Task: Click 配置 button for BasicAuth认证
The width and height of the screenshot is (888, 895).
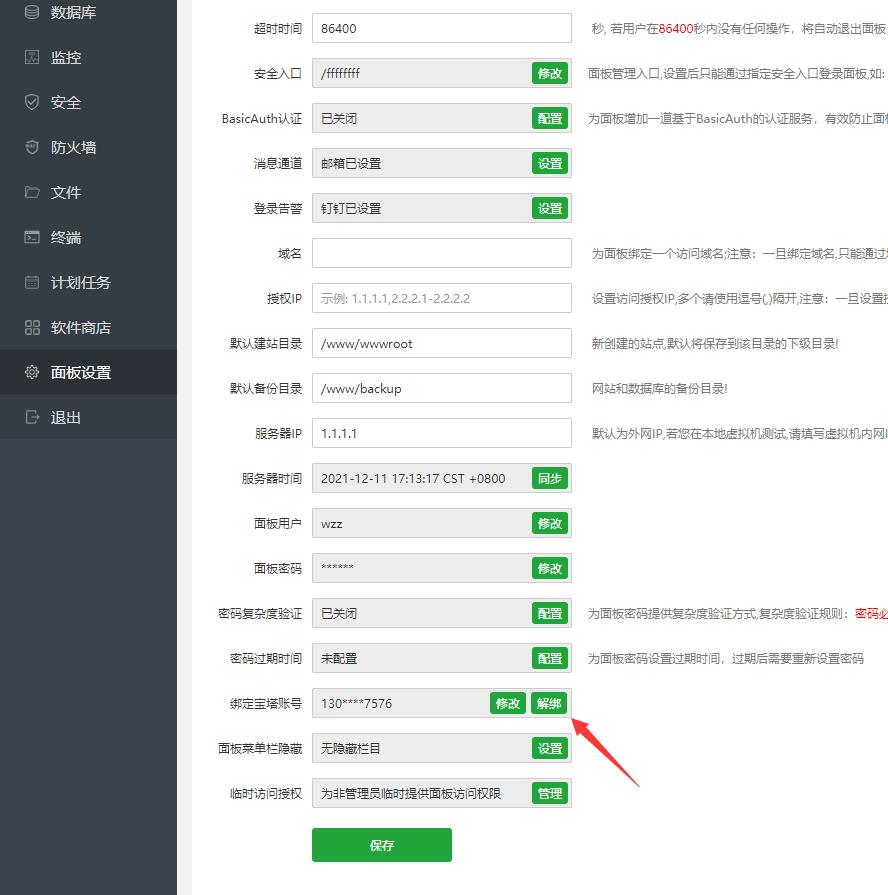Action: 550,118
